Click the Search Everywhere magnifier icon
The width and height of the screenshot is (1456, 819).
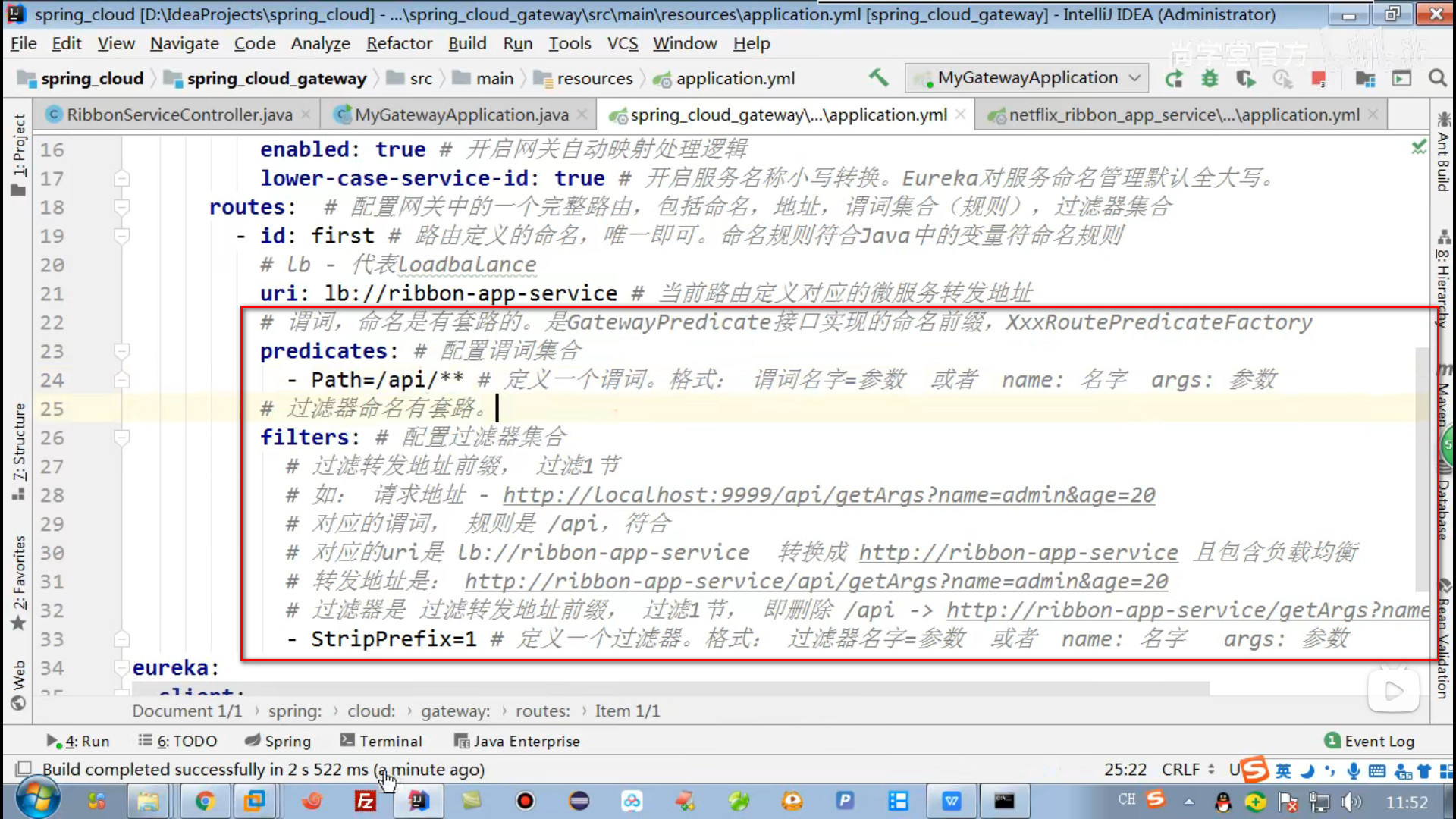pos(1437,78)
